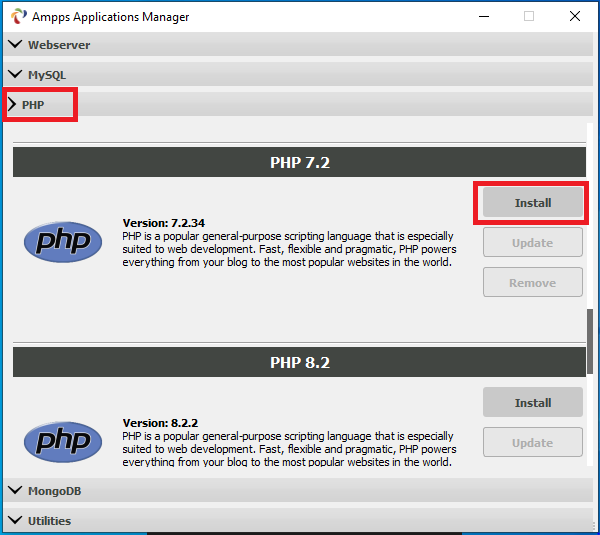Click the Version: 8.2.2 text

click(x=160, y=423)
